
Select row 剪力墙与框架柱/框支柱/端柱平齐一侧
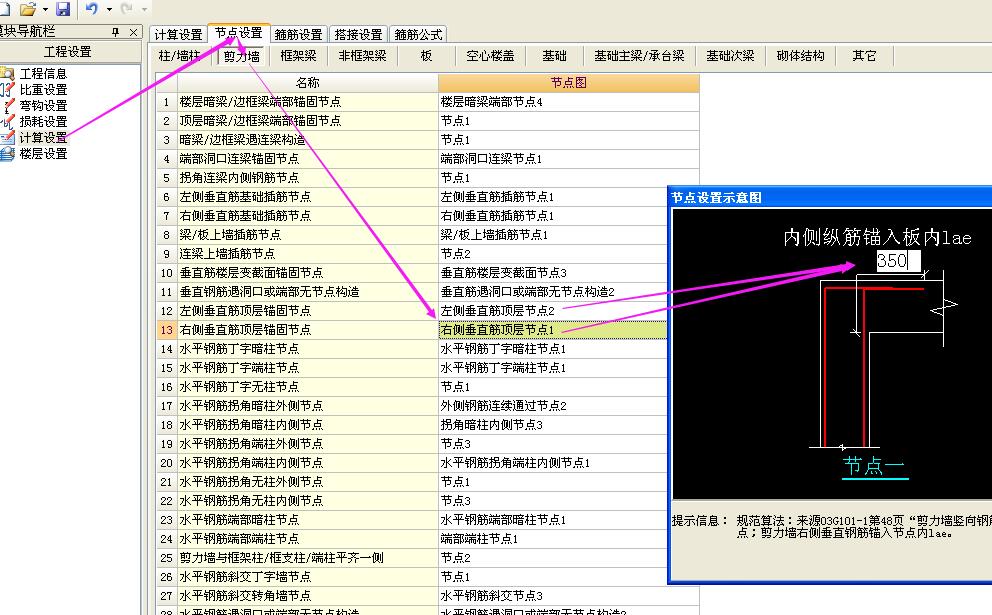tap(307, 557)
